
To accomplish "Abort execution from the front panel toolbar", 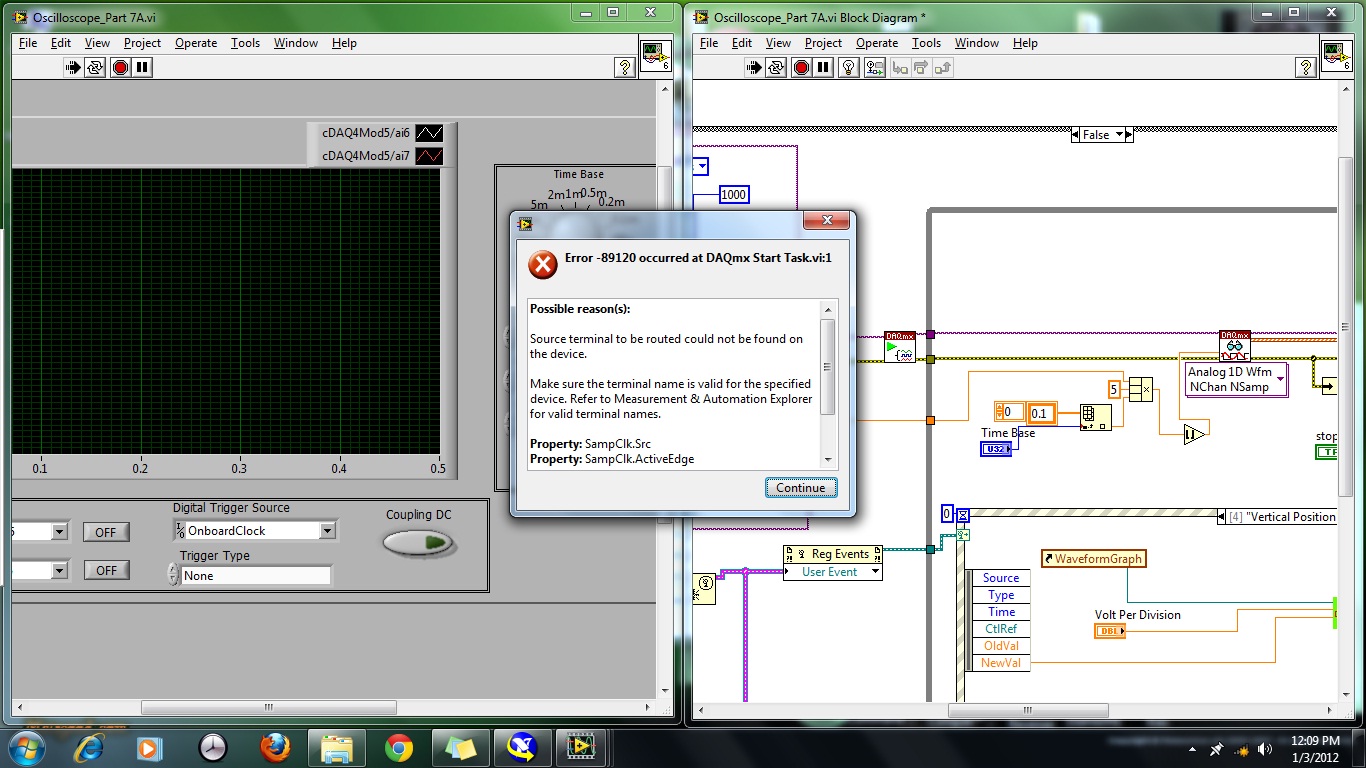I will click(x=121, y=68).
